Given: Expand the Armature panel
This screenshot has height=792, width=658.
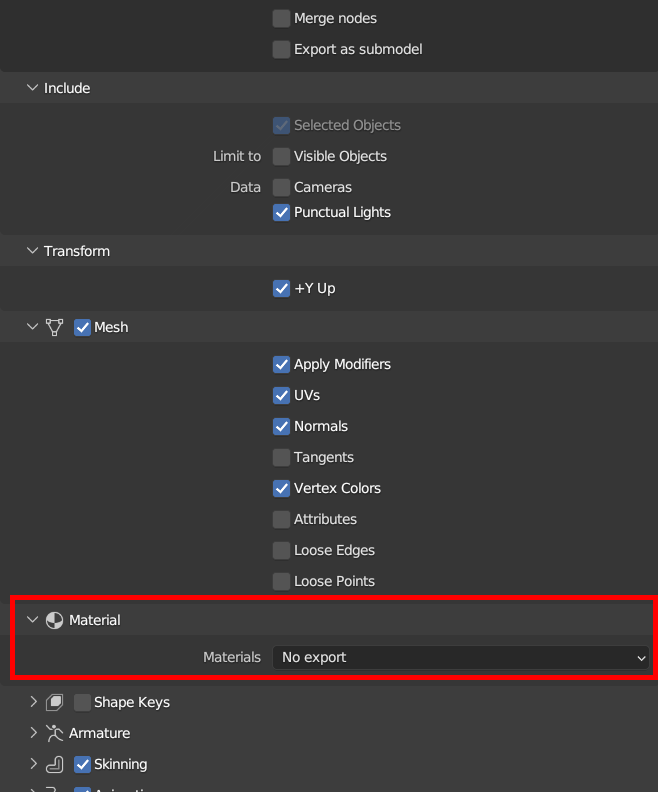Looking at the screenshot, I should pos(33,733).
